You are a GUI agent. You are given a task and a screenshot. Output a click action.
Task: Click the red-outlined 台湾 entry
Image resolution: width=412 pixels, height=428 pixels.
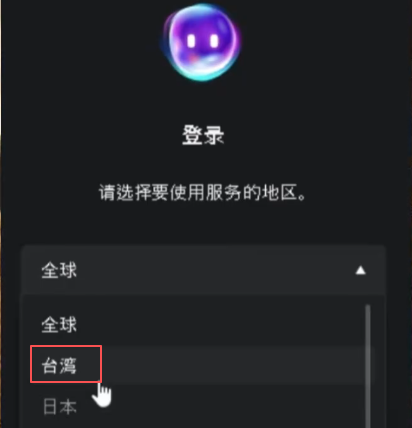(66, 364)
